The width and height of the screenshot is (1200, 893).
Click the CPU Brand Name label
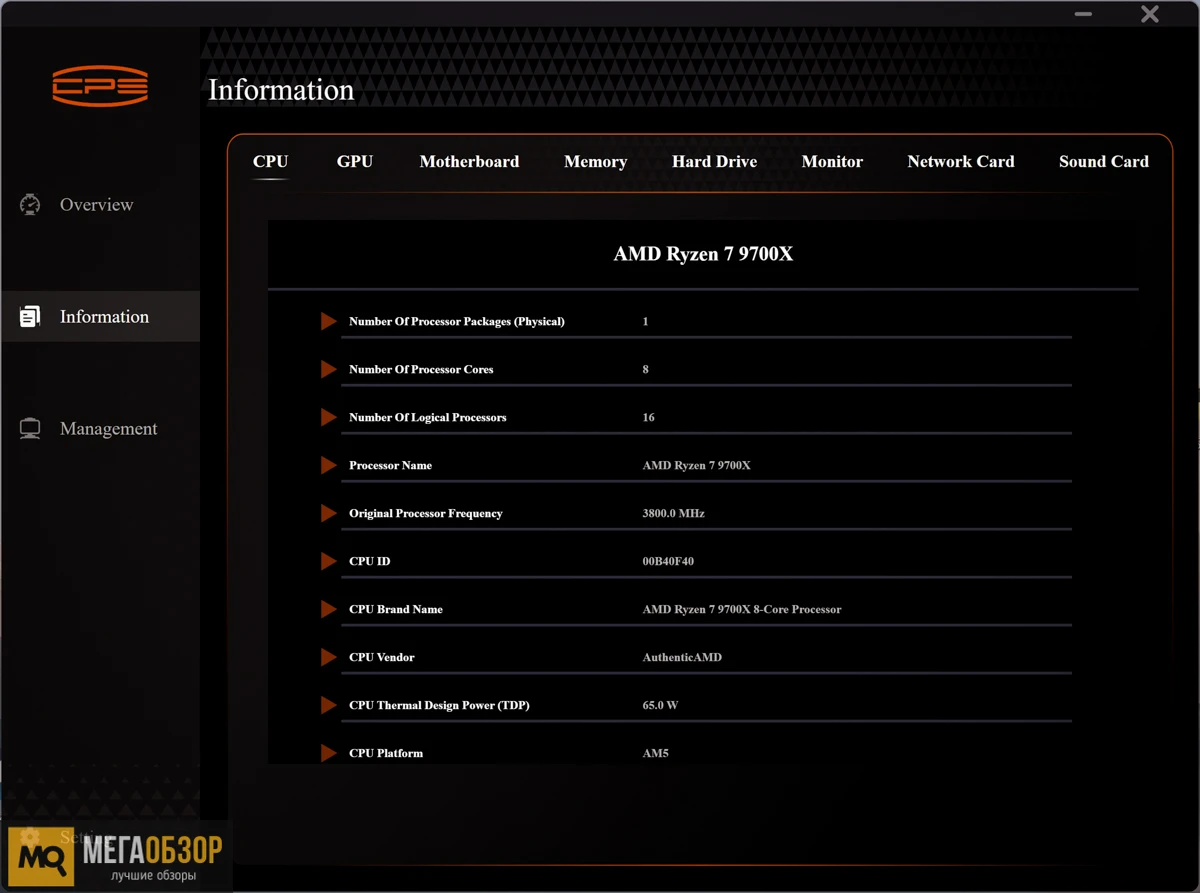pyautogui.click(x=396, y=610)
